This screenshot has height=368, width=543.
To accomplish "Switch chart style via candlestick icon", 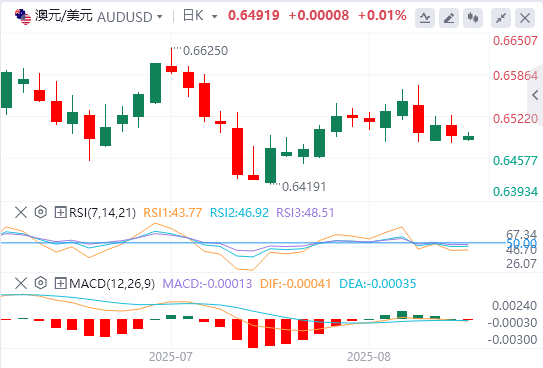I will click(473, 18).
